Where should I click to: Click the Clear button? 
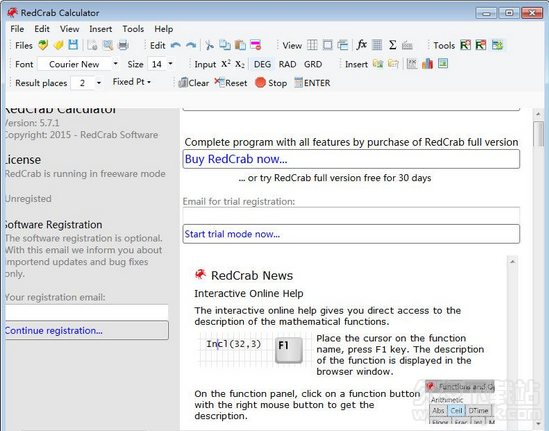(x=194, y=83)
